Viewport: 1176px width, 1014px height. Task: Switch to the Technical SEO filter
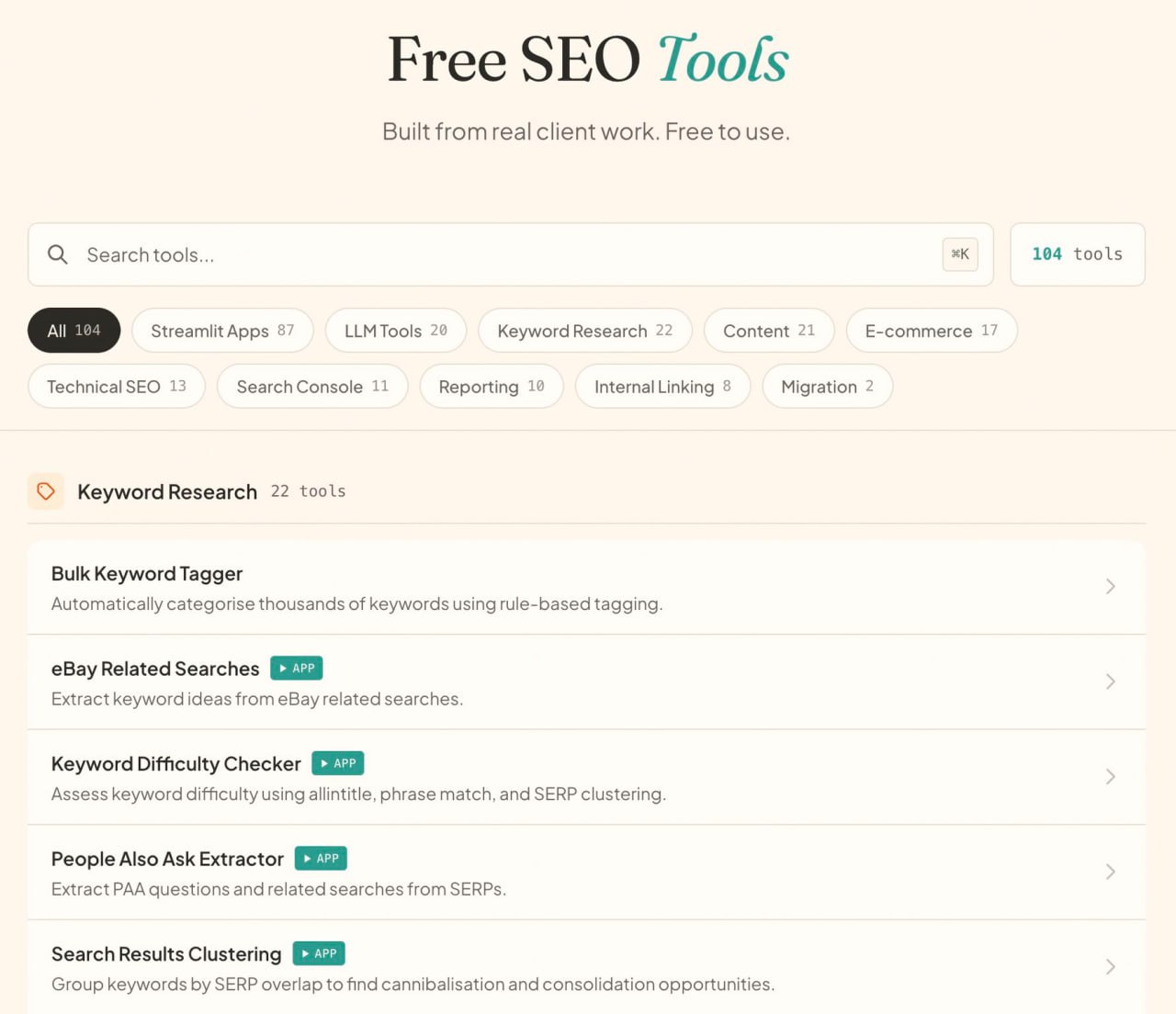(x=116, y=387)
